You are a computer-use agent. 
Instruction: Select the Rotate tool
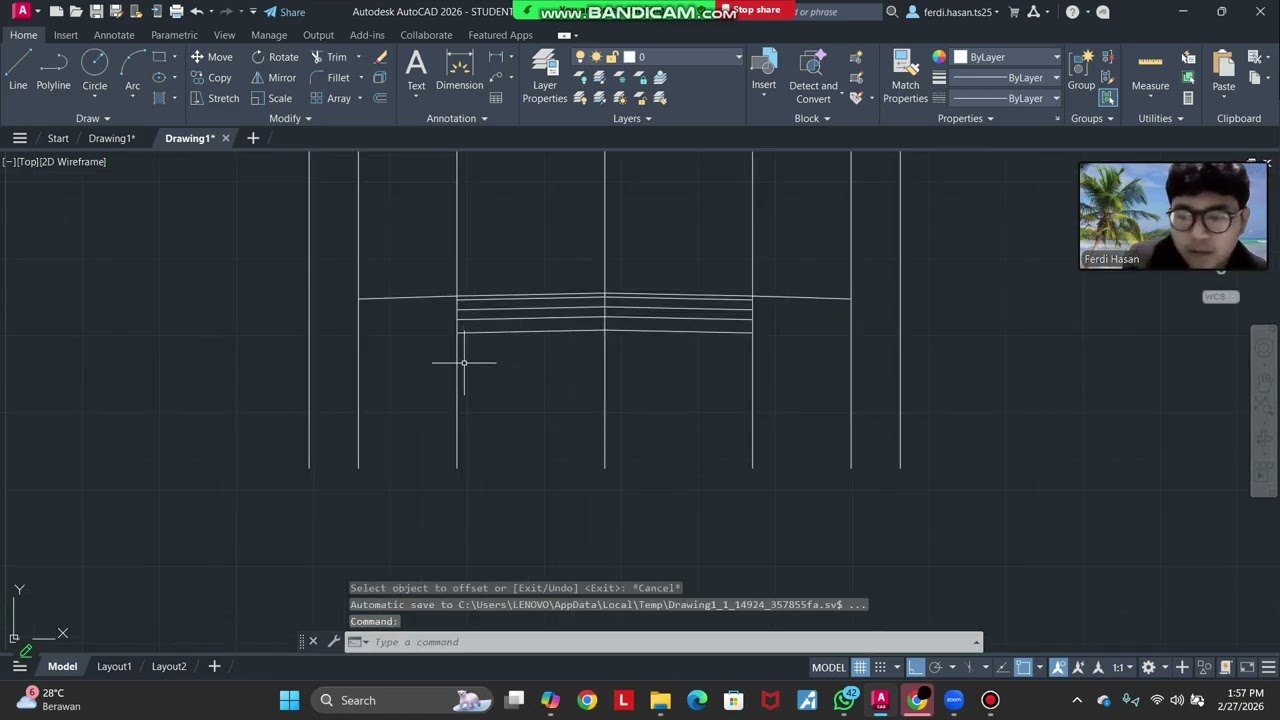[x=275, y=57]
